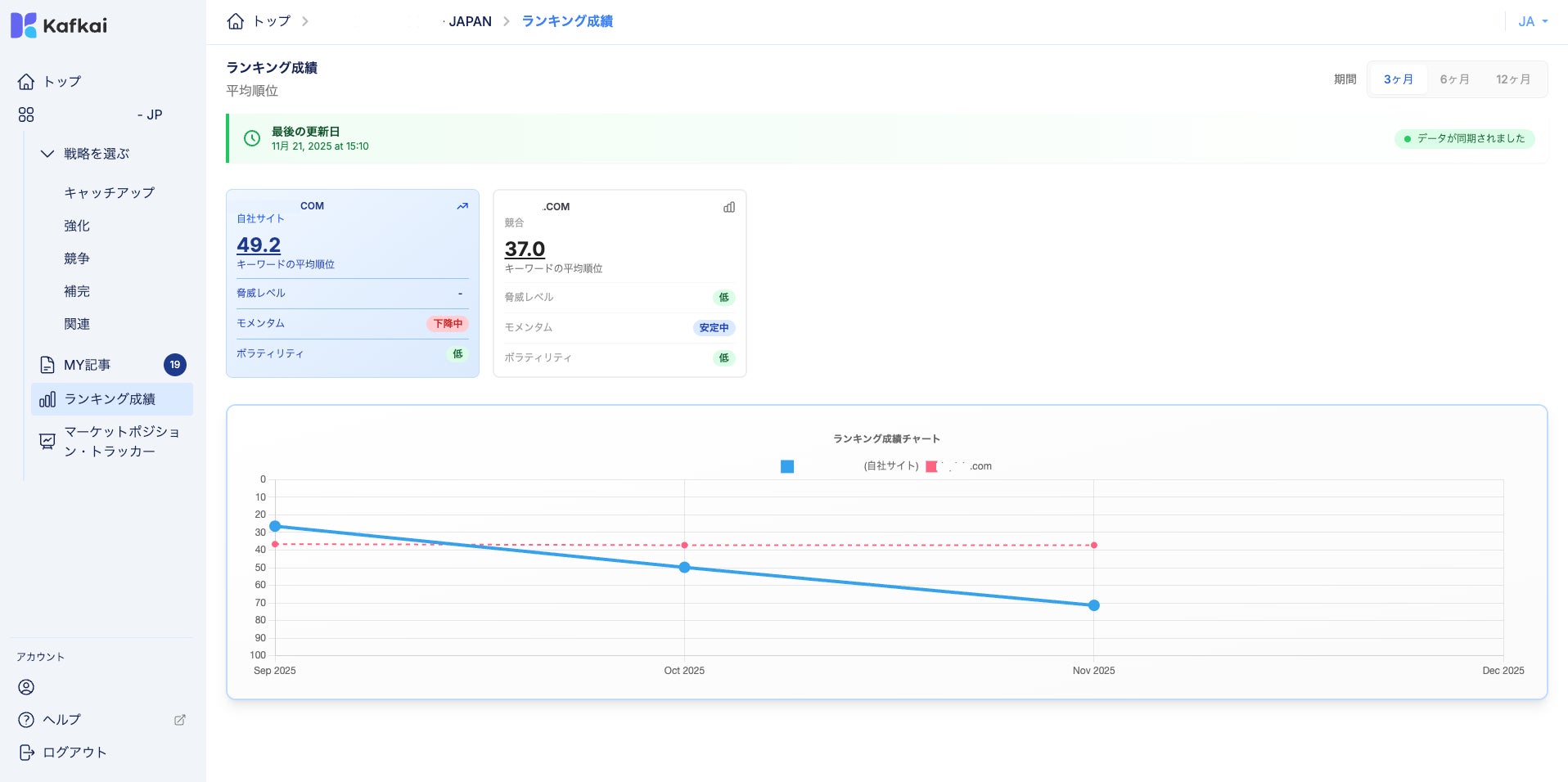Click the logout icon

click(26, 753)
